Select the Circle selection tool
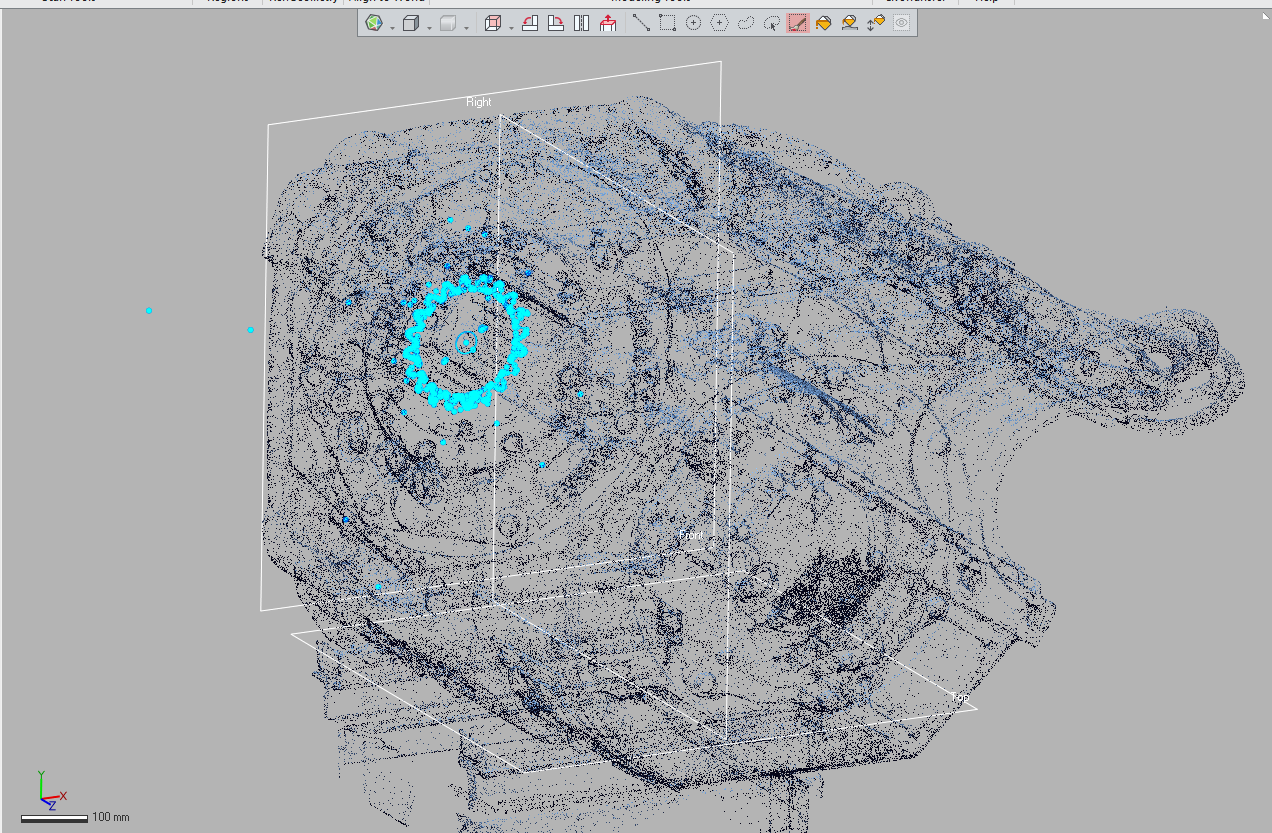 click(x=693, y=23)
